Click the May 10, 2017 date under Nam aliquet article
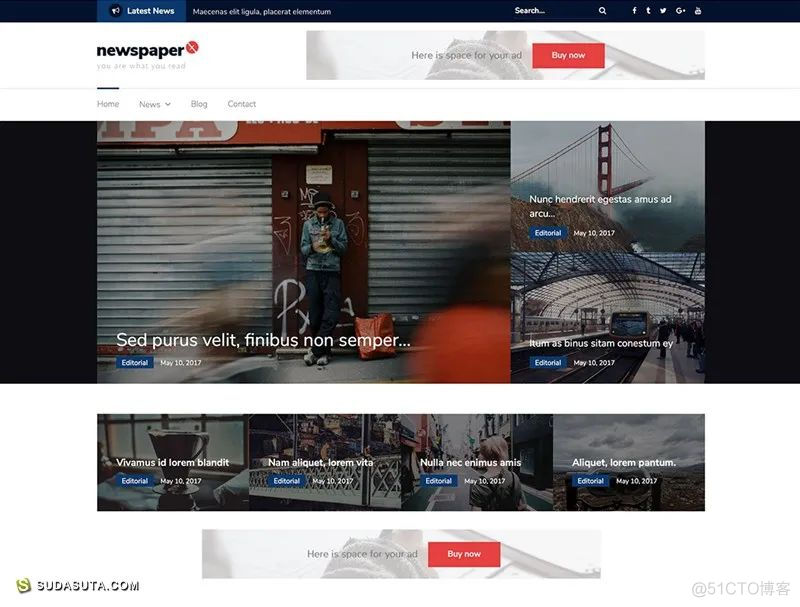This screenshot has height=607, width=800. point(333,481)
